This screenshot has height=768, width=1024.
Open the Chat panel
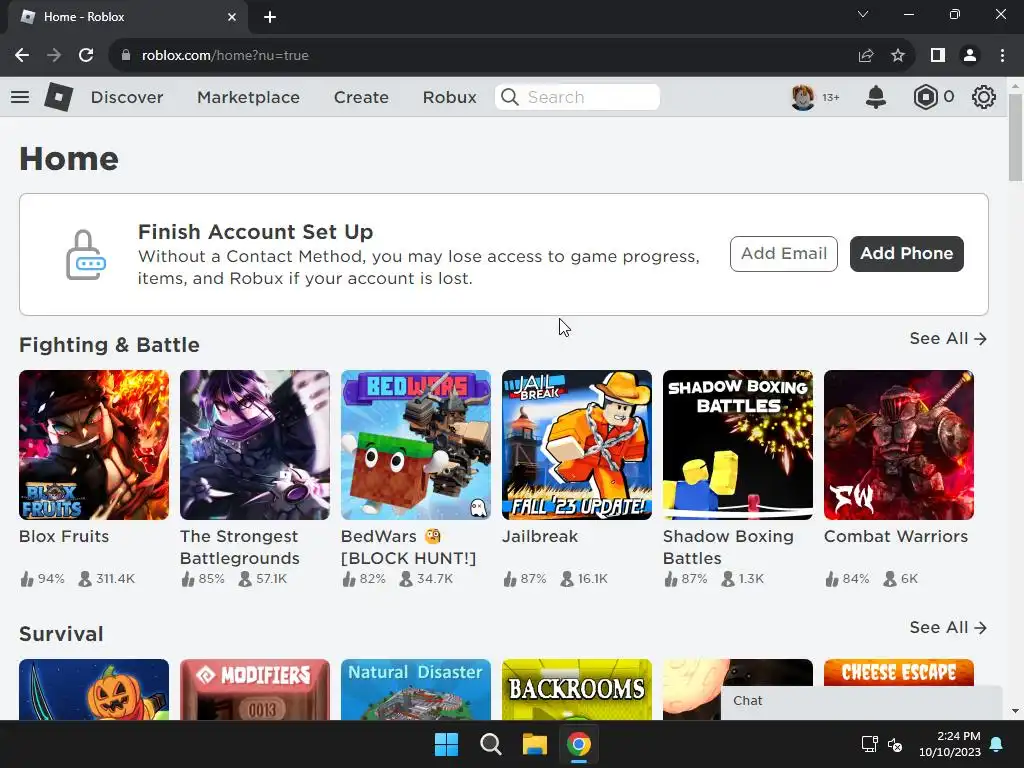pyautogui.click(x=861, y=701)
